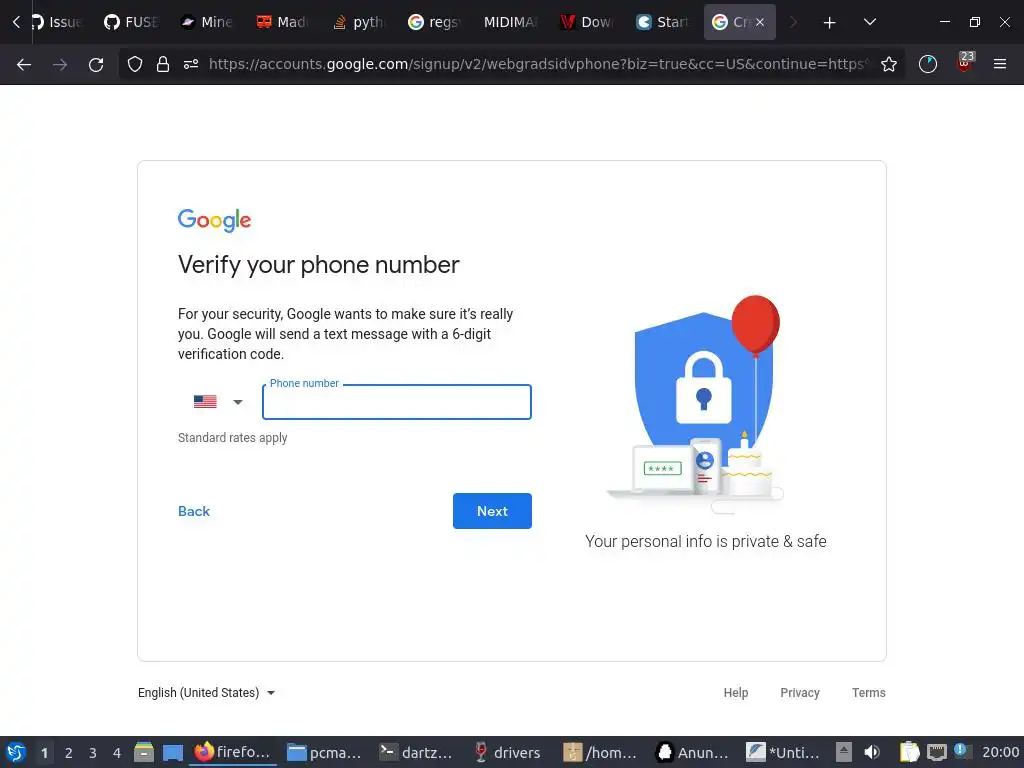This screenshot has width=1024, height=768.
Task: Switch to the dartz terminal window
Action: click(417, 752)
